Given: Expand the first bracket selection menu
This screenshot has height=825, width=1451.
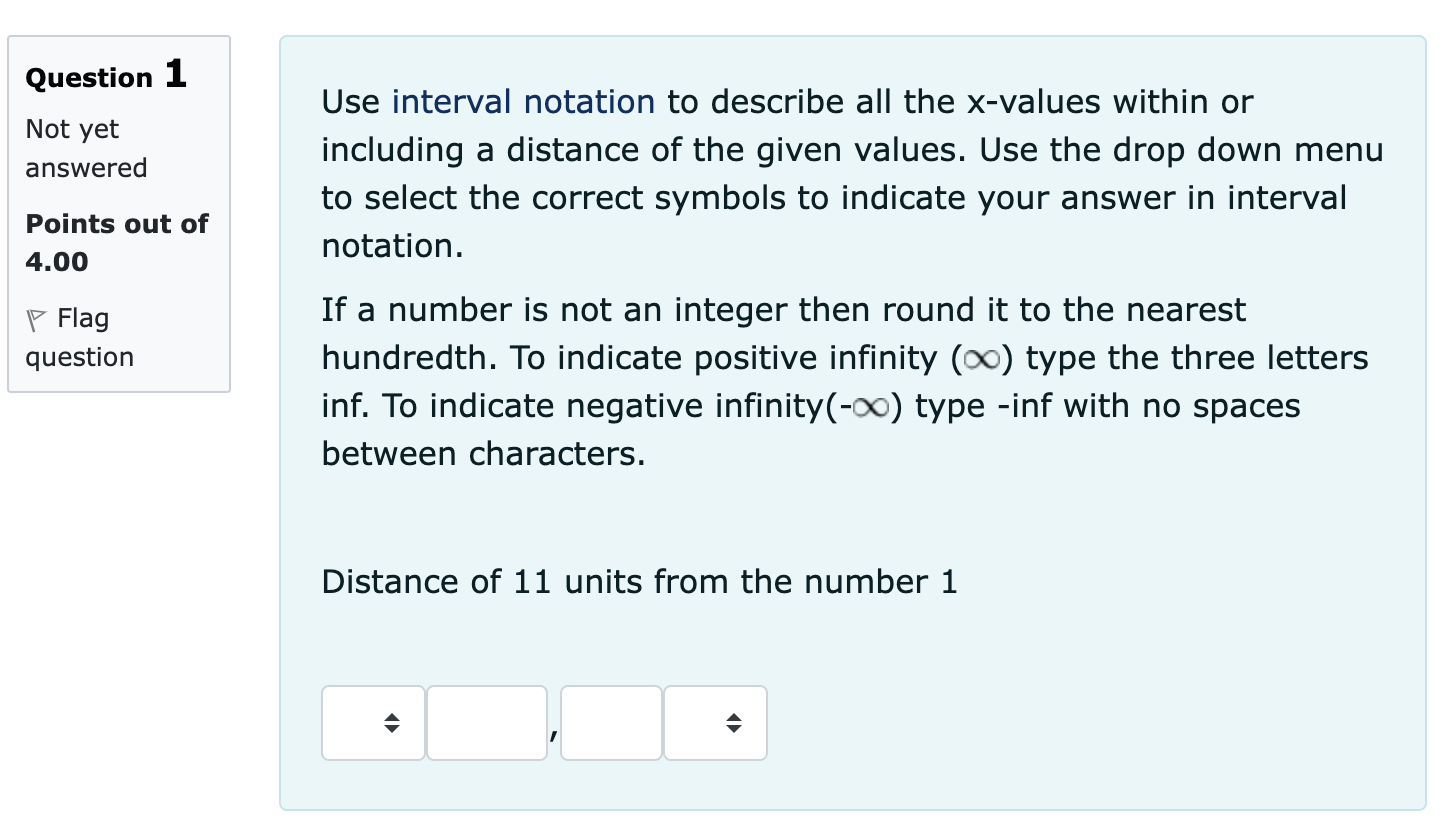Looking at the screenshot, I should coord(372,722).
